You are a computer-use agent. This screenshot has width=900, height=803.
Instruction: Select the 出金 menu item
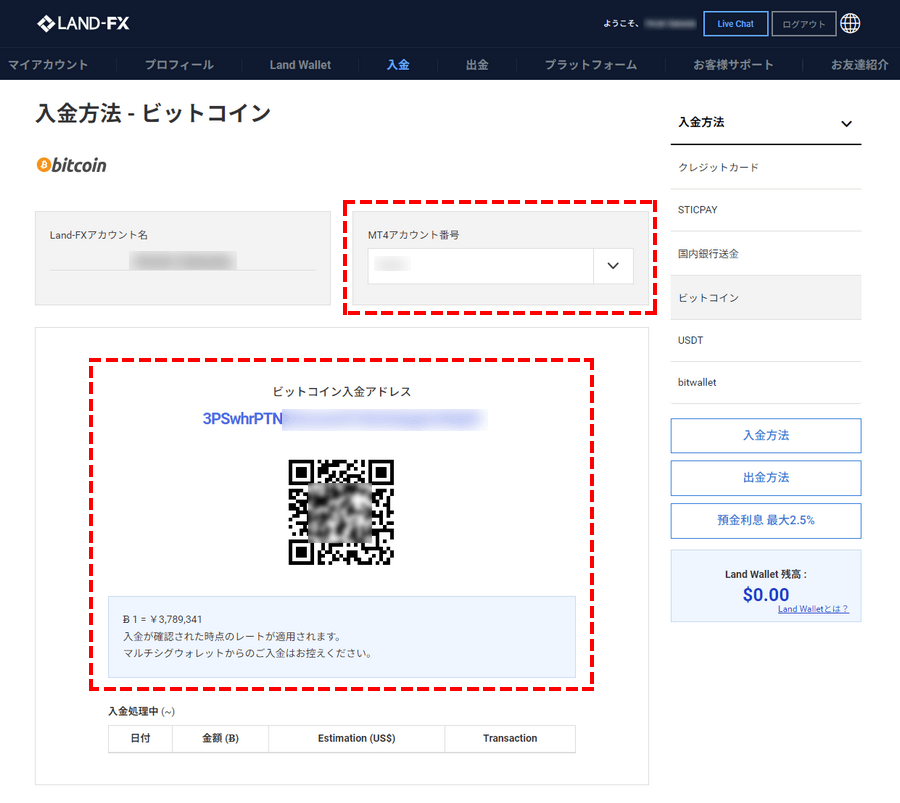click(477, 65)
